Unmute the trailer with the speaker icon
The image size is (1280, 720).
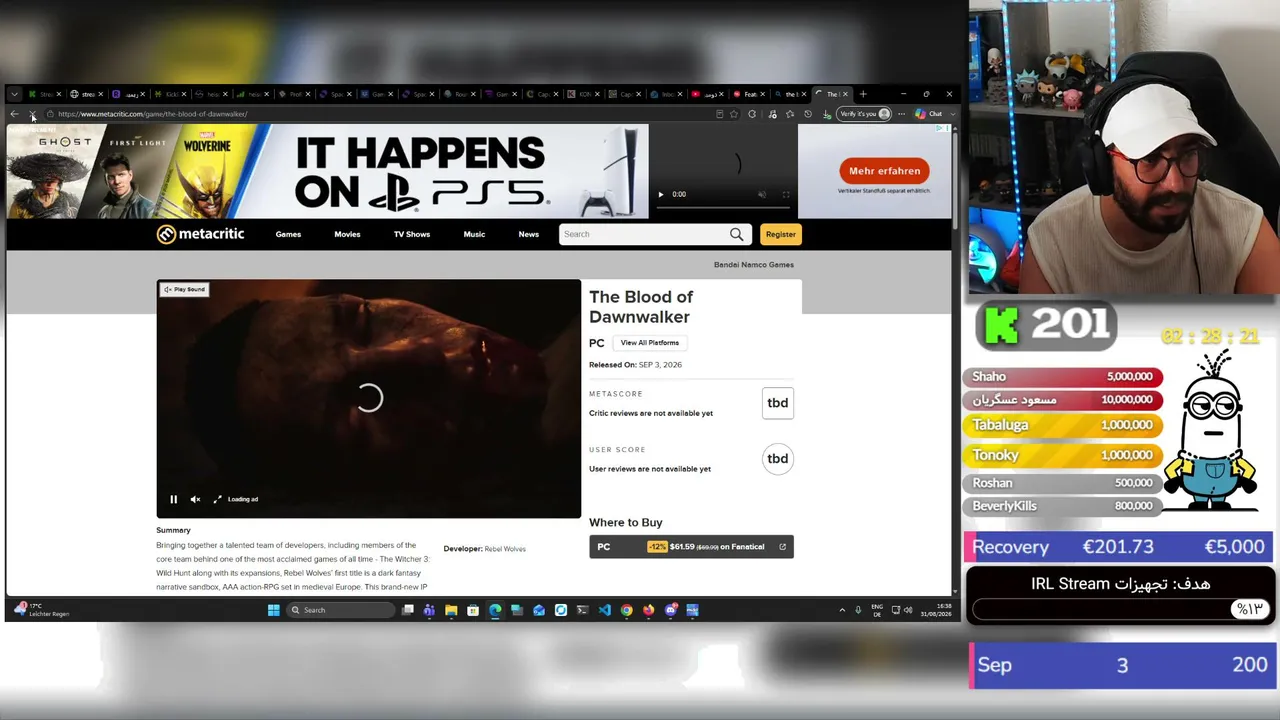point(195,499)
